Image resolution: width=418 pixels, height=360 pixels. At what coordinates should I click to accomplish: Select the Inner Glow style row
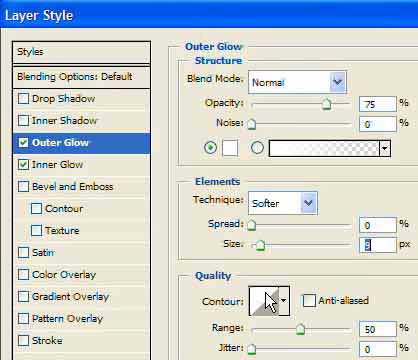click(x=81, y=165)
